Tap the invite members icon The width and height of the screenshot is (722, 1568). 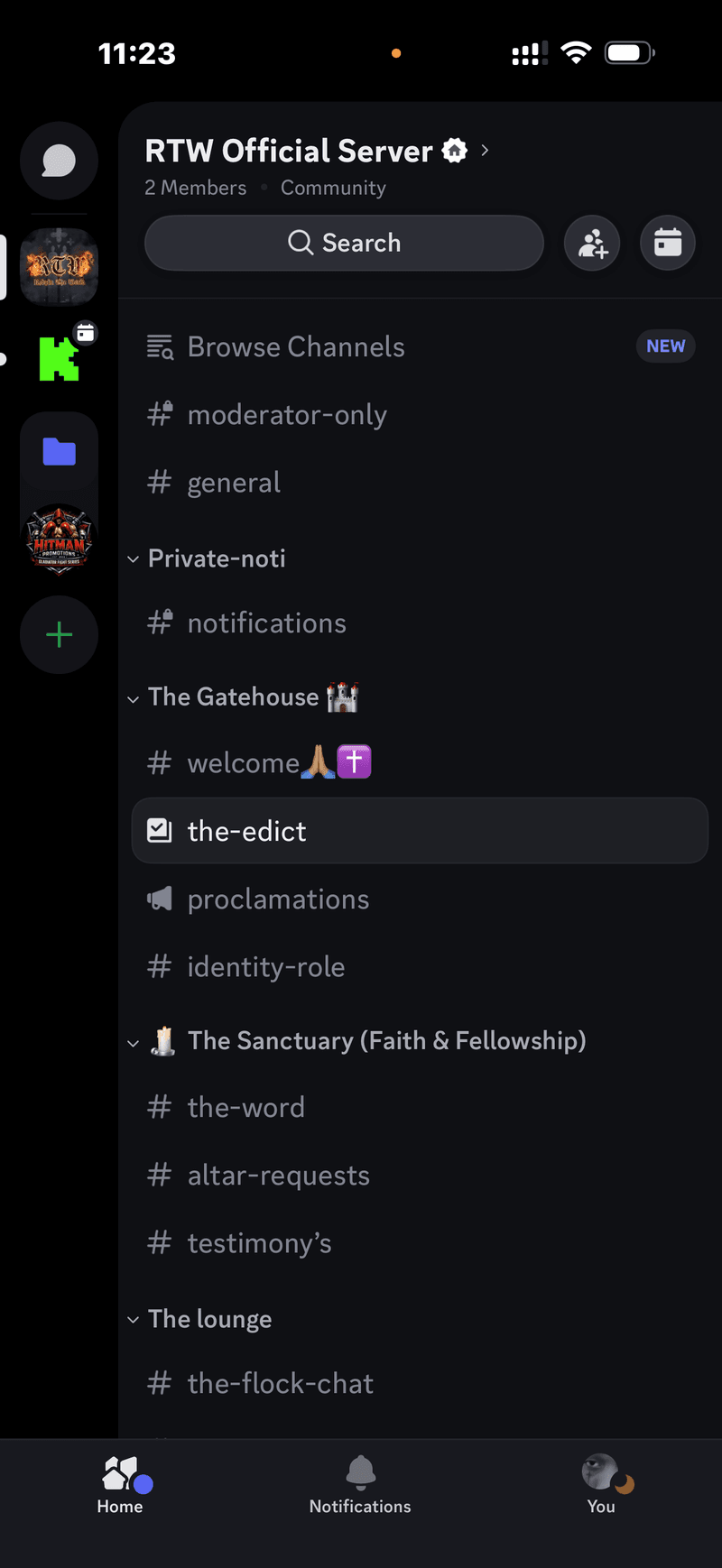pos(592,243)
